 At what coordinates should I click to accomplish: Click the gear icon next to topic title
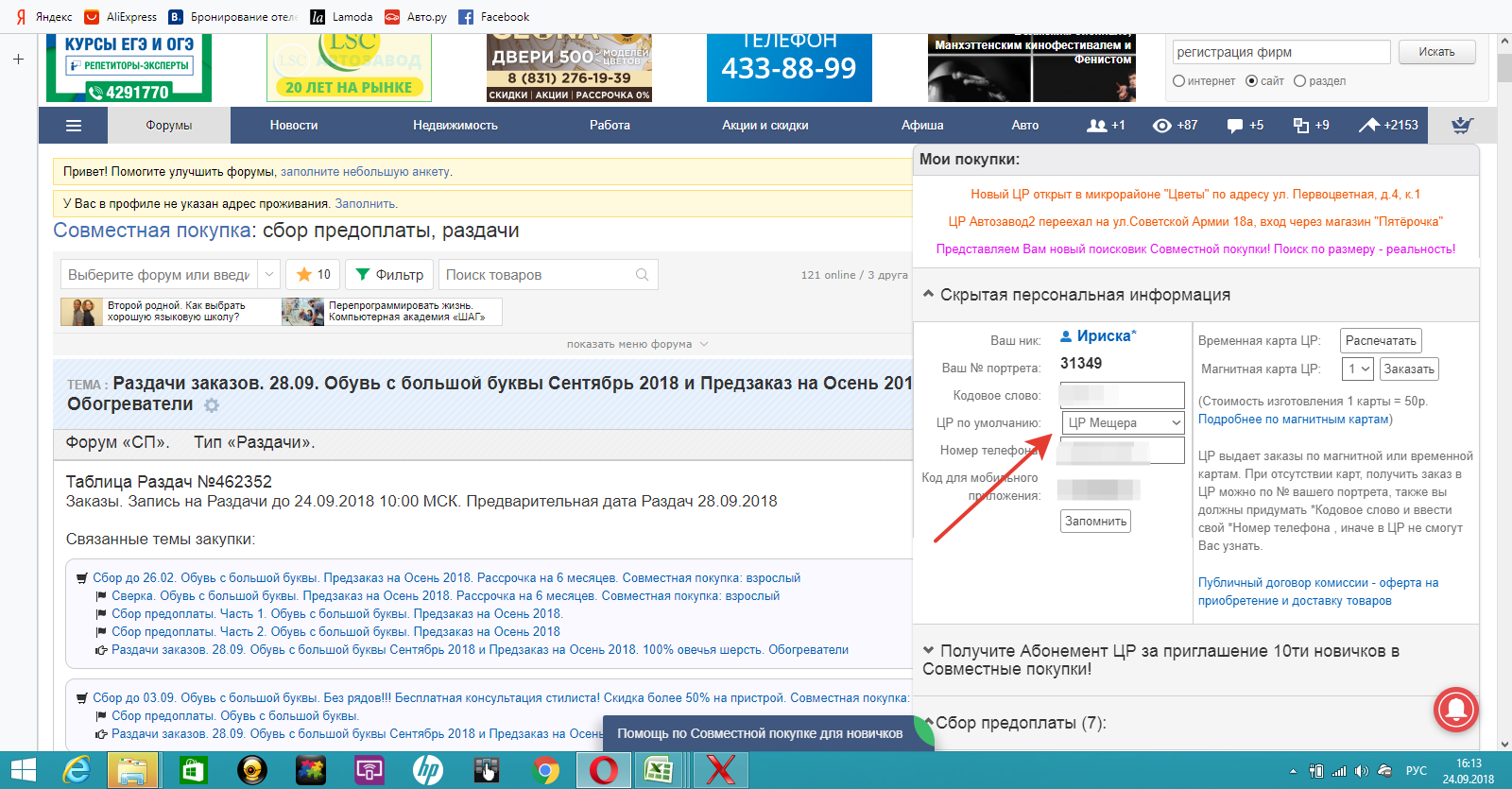click(212, 405)
